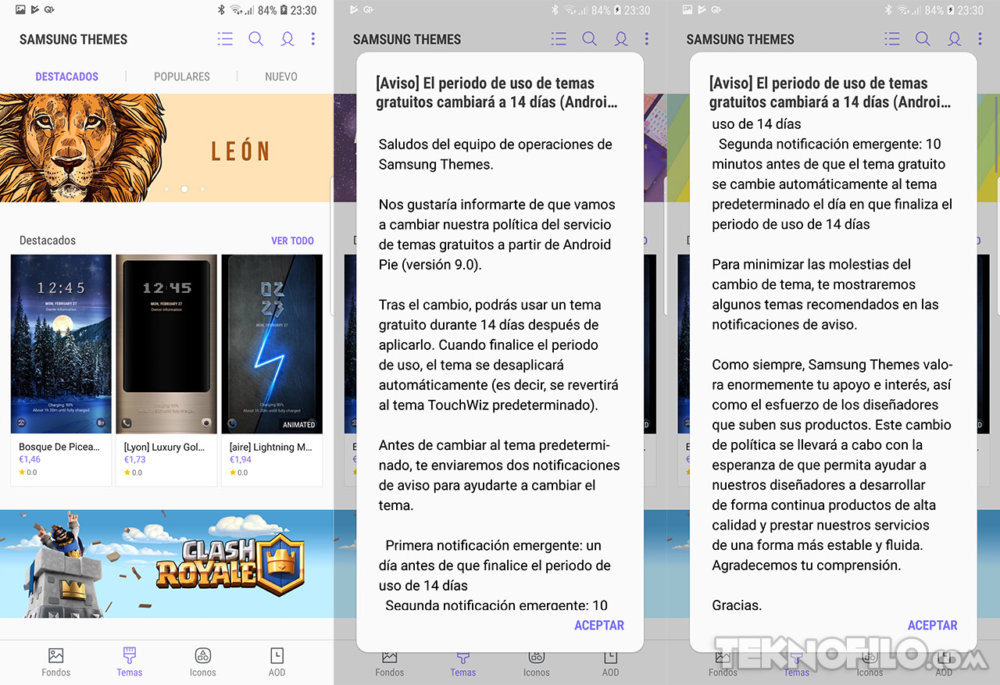Click the line "Primera notificación emergente: un"
The height and width of the screenshot is (685, 1000).
pos(493,545)
